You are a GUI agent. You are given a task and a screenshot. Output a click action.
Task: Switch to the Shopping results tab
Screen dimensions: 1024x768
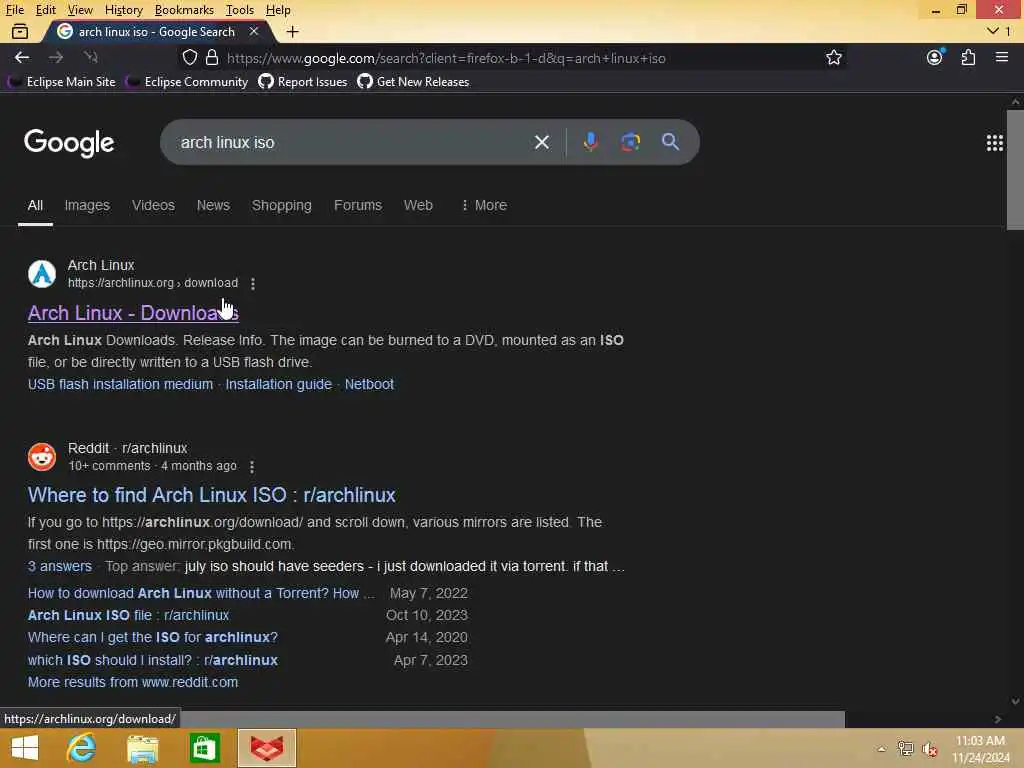pos(281,205)
